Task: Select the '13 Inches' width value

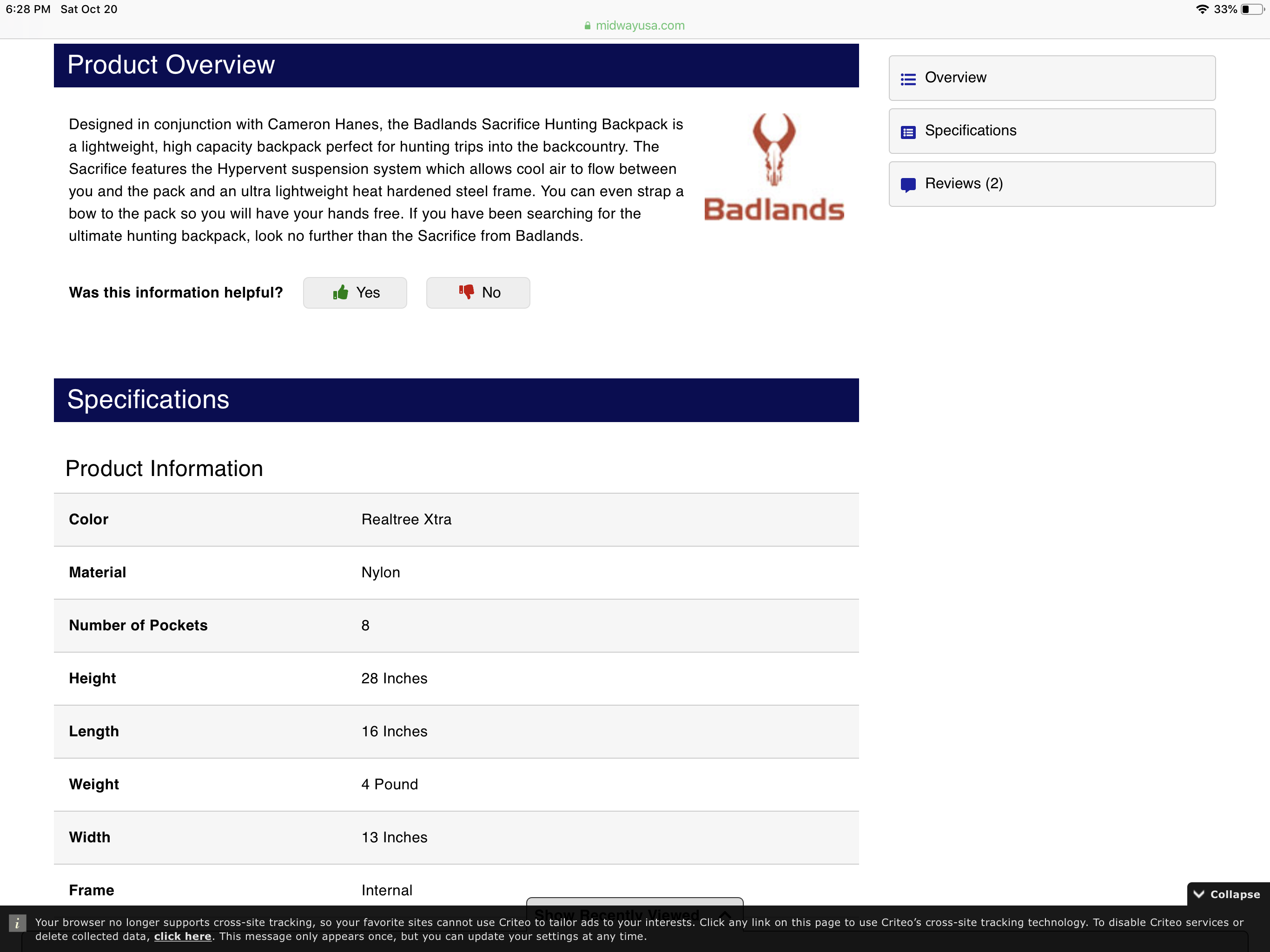Action: click(394, 837)
